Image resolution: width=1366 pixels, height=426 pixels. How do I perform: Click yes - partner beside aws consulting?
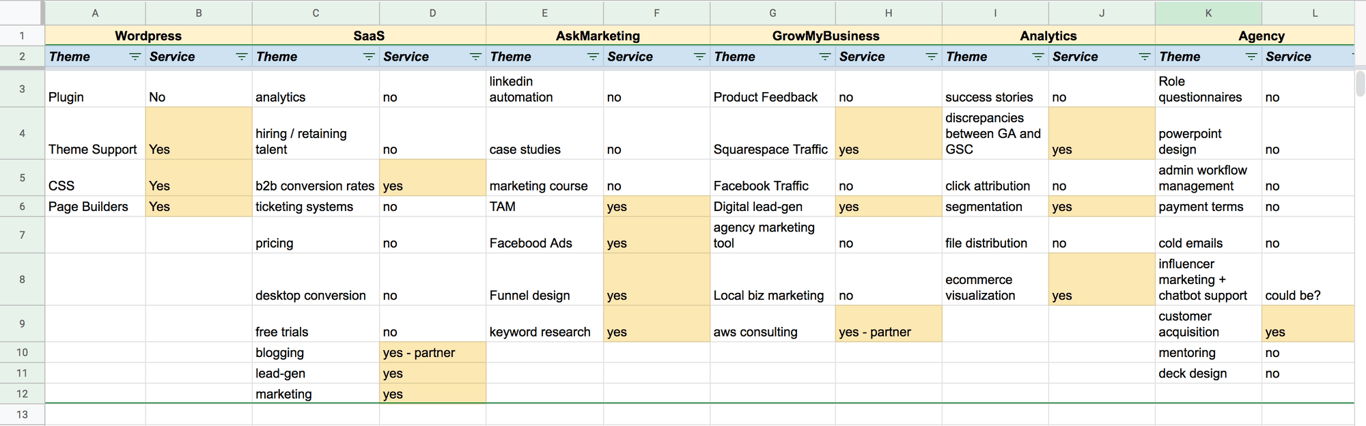click(x=889, y=324)
